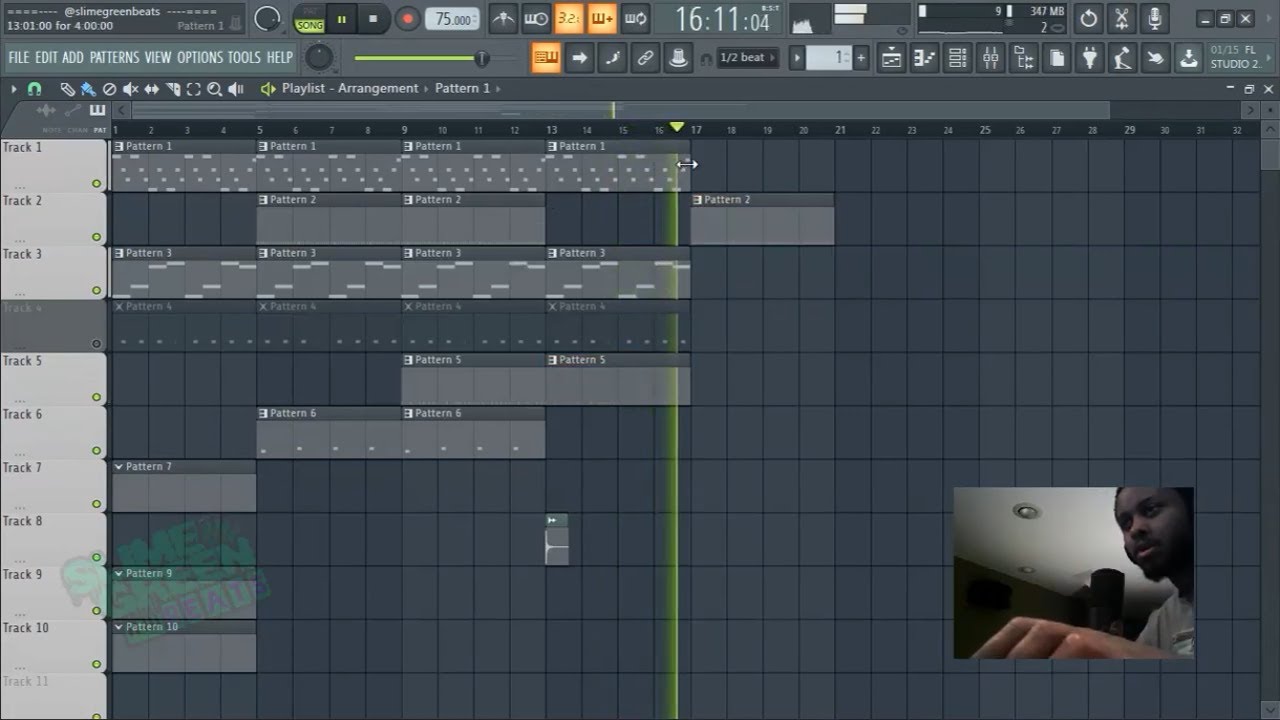Stop playback with the stop button

point(373,18)
